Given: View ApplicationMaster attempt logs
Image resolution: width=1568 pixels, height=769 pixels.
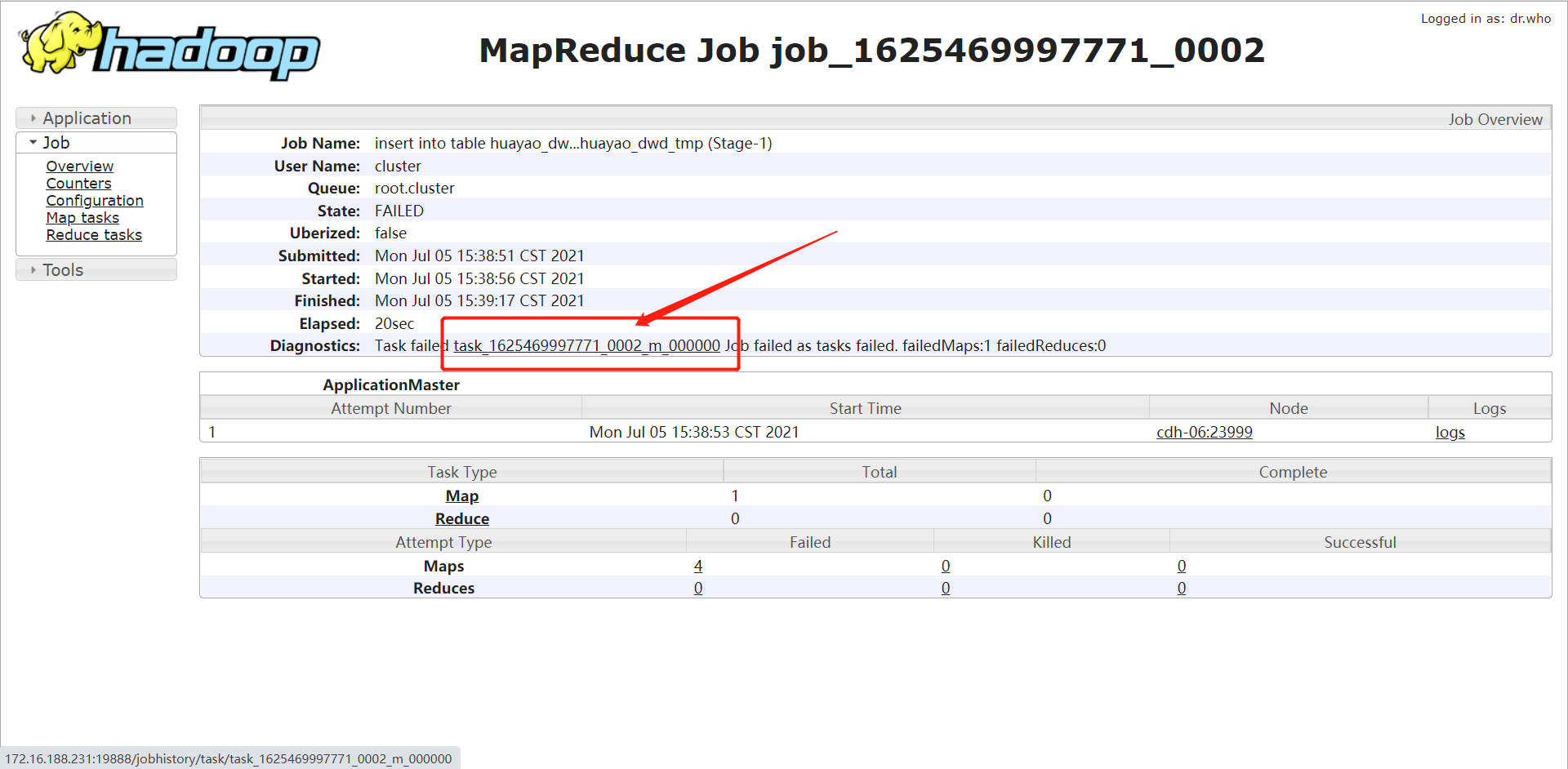Looking at the screenshot, I should pyautogui.click(x=1450, y=432).
